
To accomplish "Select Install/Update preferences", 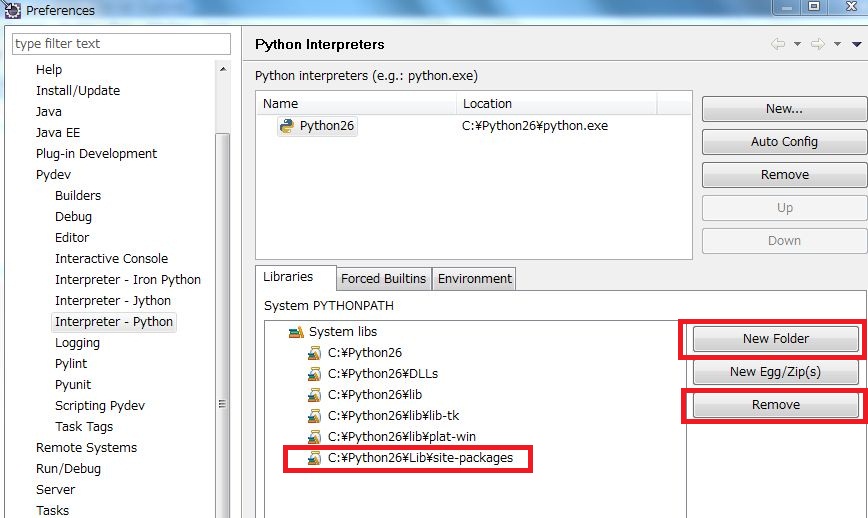I will (x=78, y=91).
